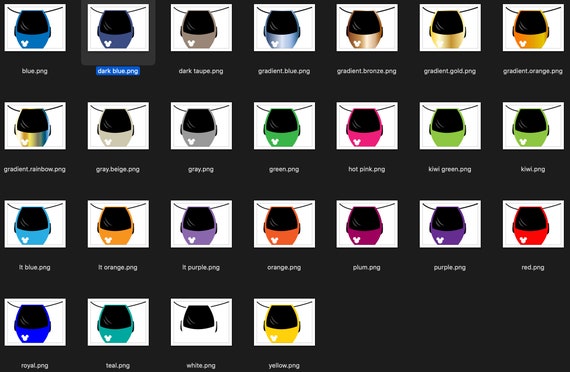Select the gradient.orange.png file icon
Screen dimensions: 570x372
point(533,28)
